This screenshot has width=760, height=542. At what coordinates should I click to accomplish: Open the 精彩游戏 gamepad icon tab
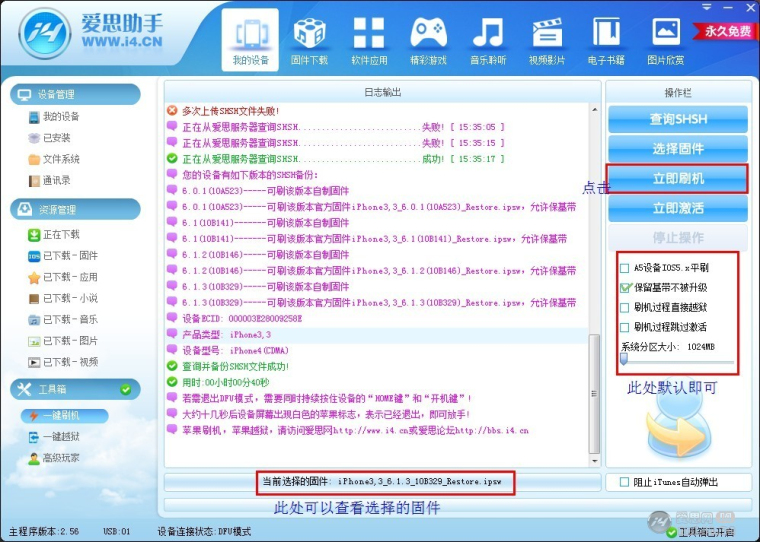428,40
